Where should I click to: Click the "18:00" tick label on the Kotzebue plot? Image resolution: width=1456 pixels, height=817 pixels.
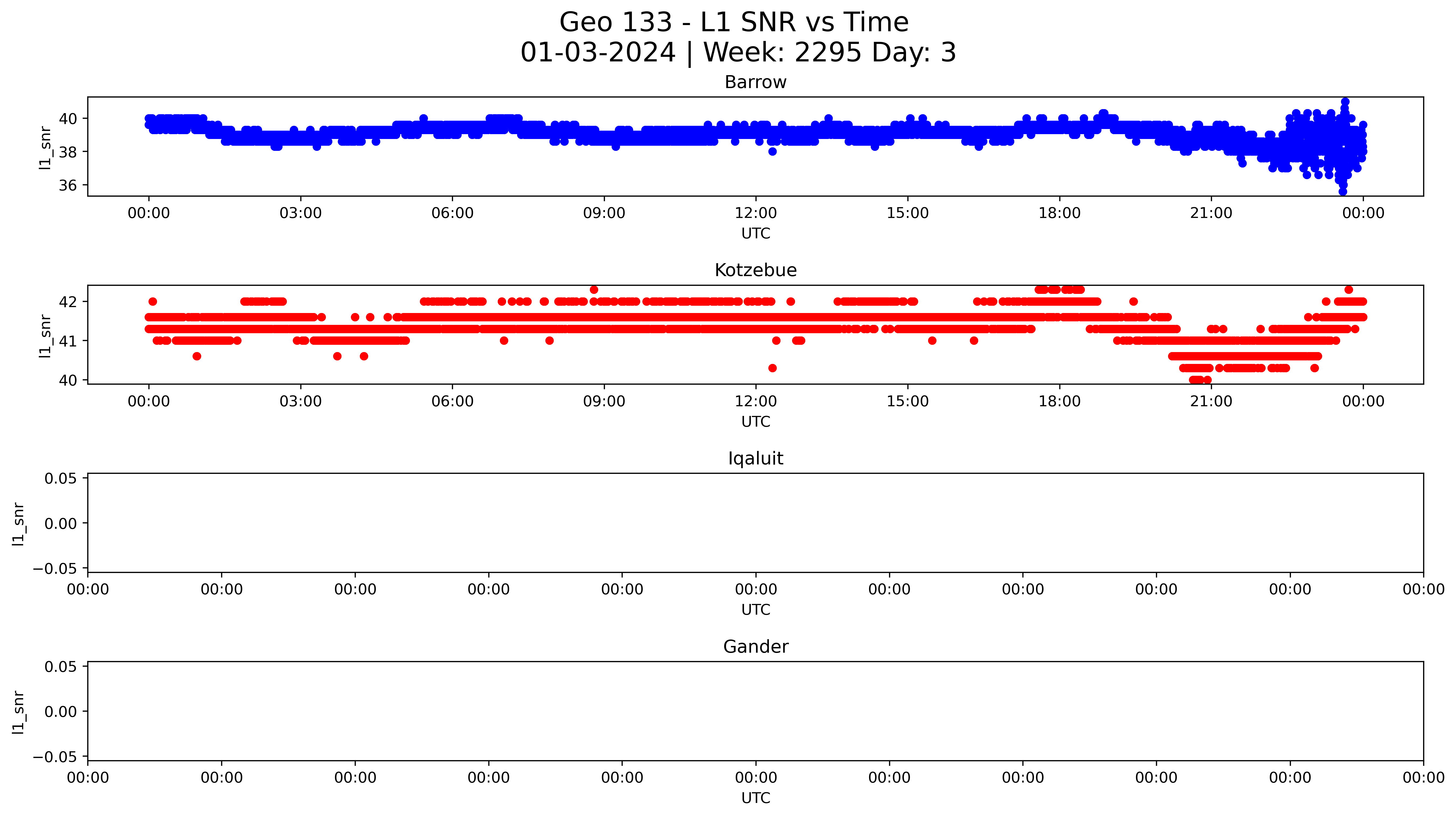1059,401
